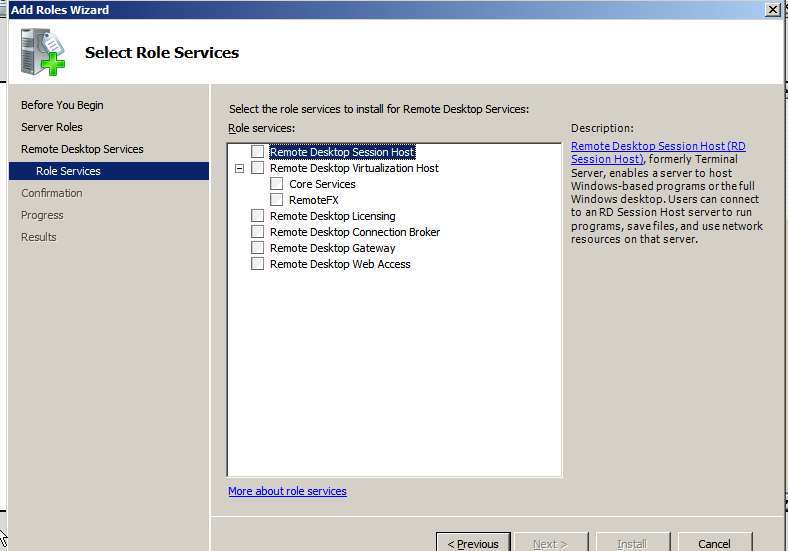Image resolution: width=788 pixels, height=551 pixels.
Task: Select the Remote Desktop Connection Broker label
Action: (x=355, y=232)
